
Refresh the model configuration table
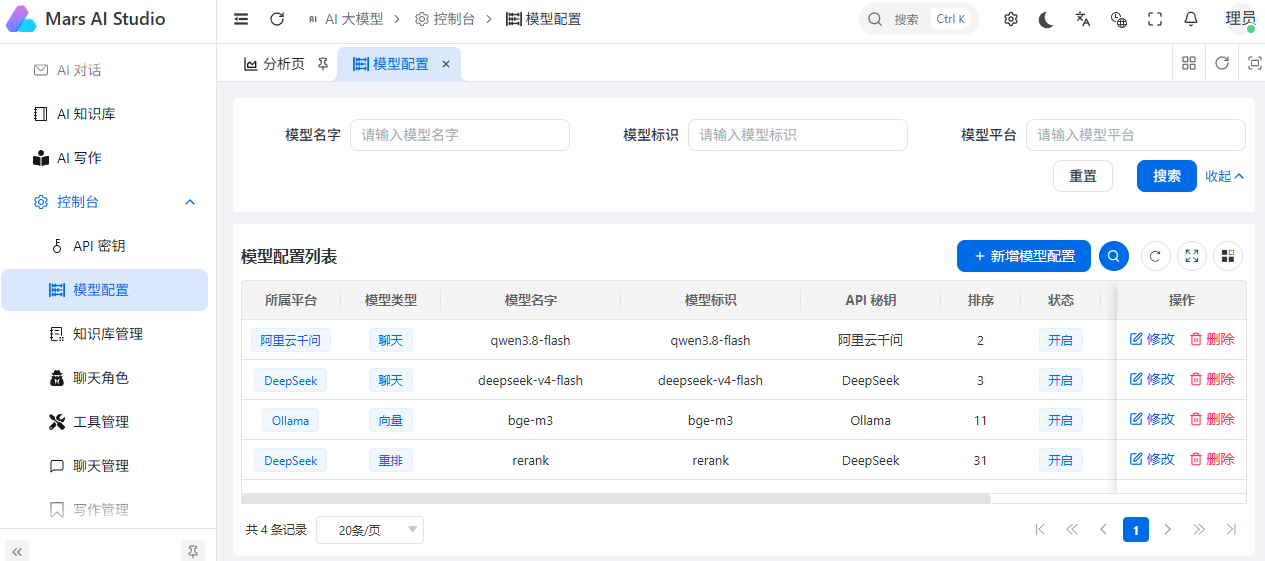1156,256
